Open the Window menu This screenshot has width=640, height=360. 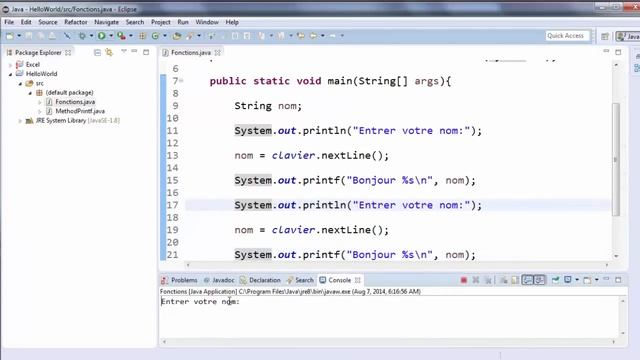[x=207, y=22]
